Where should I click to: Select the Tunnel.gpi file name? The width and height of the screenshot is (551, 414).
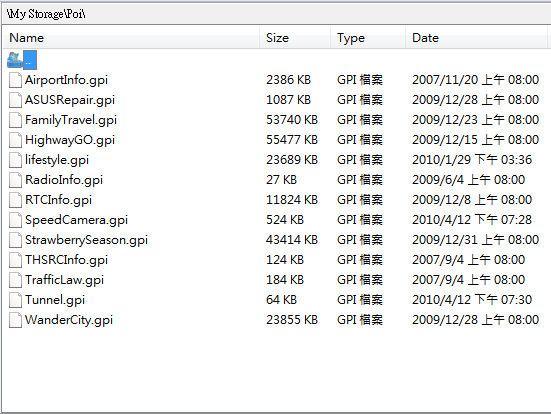click(55, 300)
